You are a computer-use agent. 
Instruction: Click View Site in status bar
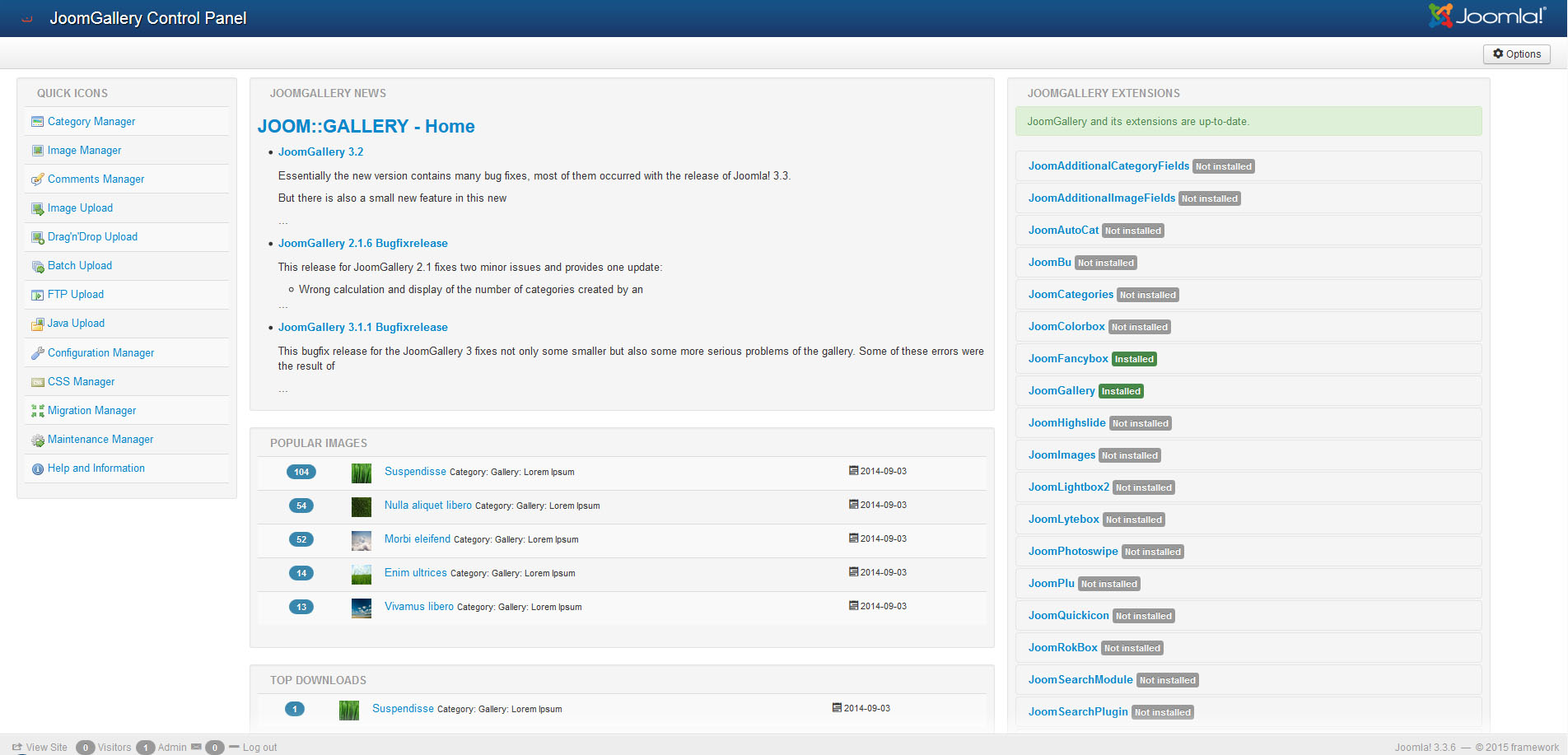coord(40,747)
